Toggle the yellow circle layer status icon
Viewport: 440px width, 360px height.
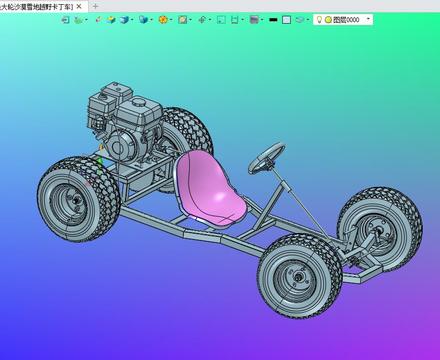328,20
